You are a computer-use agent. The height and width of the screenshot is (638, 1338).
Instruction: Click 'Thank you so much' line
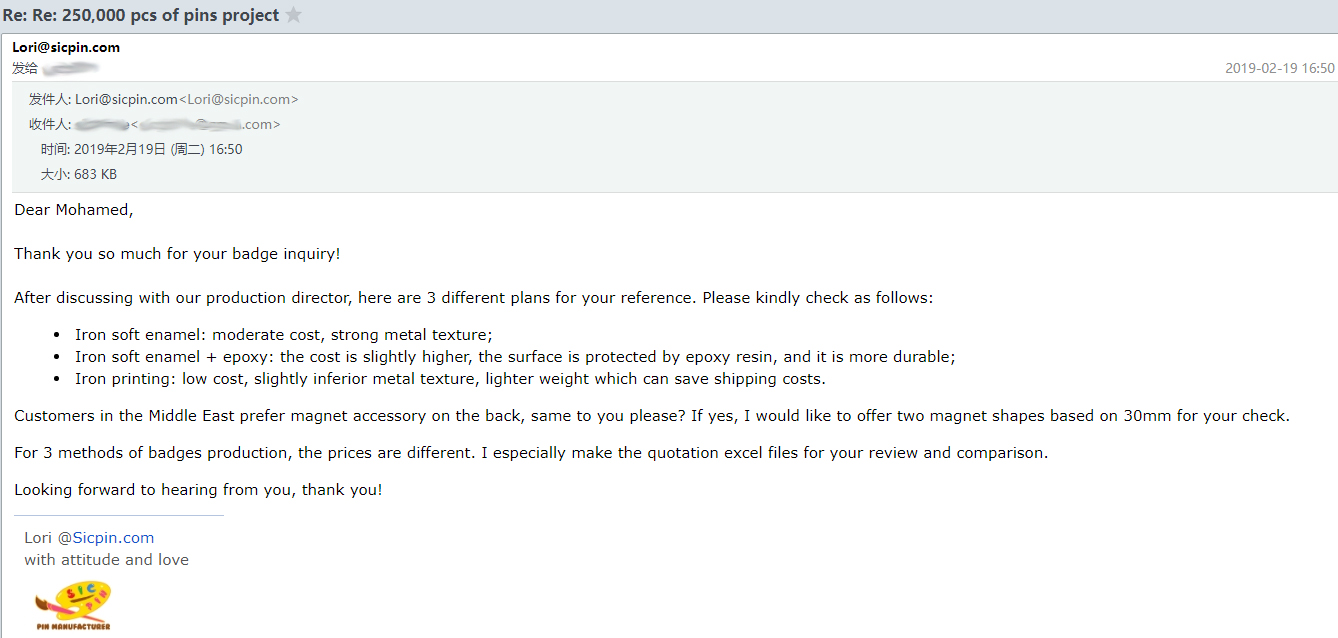(177, 254)
